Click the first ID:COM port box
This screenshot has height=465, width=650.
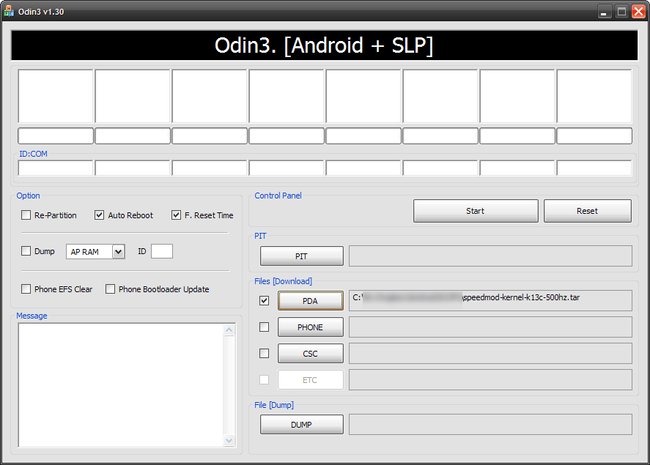tap(56, 168)
